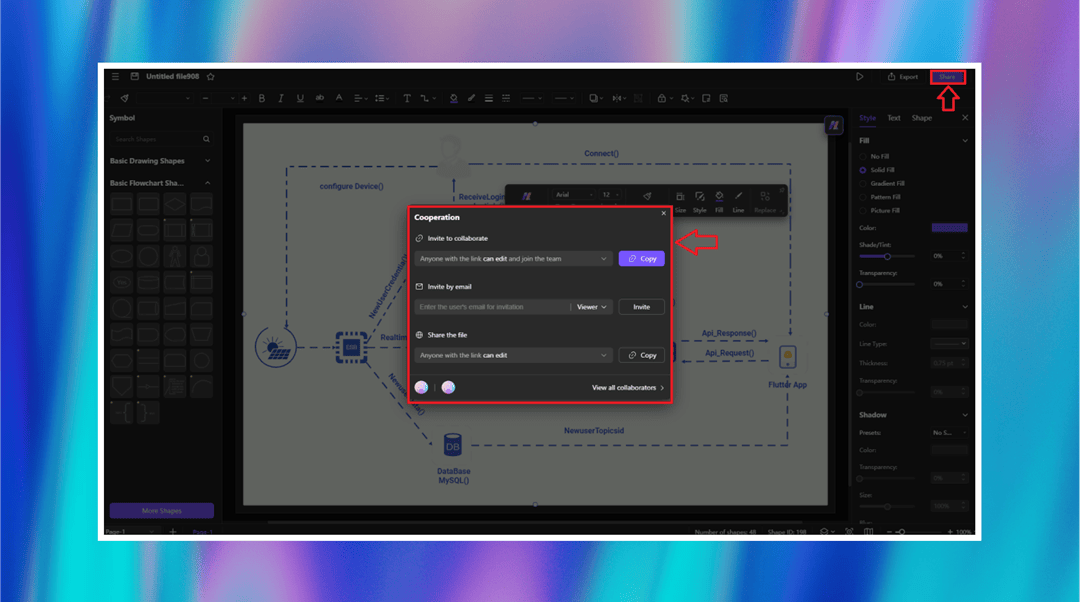
Task: Click the first collaborator avatar
Action: [x=422, y=388]
